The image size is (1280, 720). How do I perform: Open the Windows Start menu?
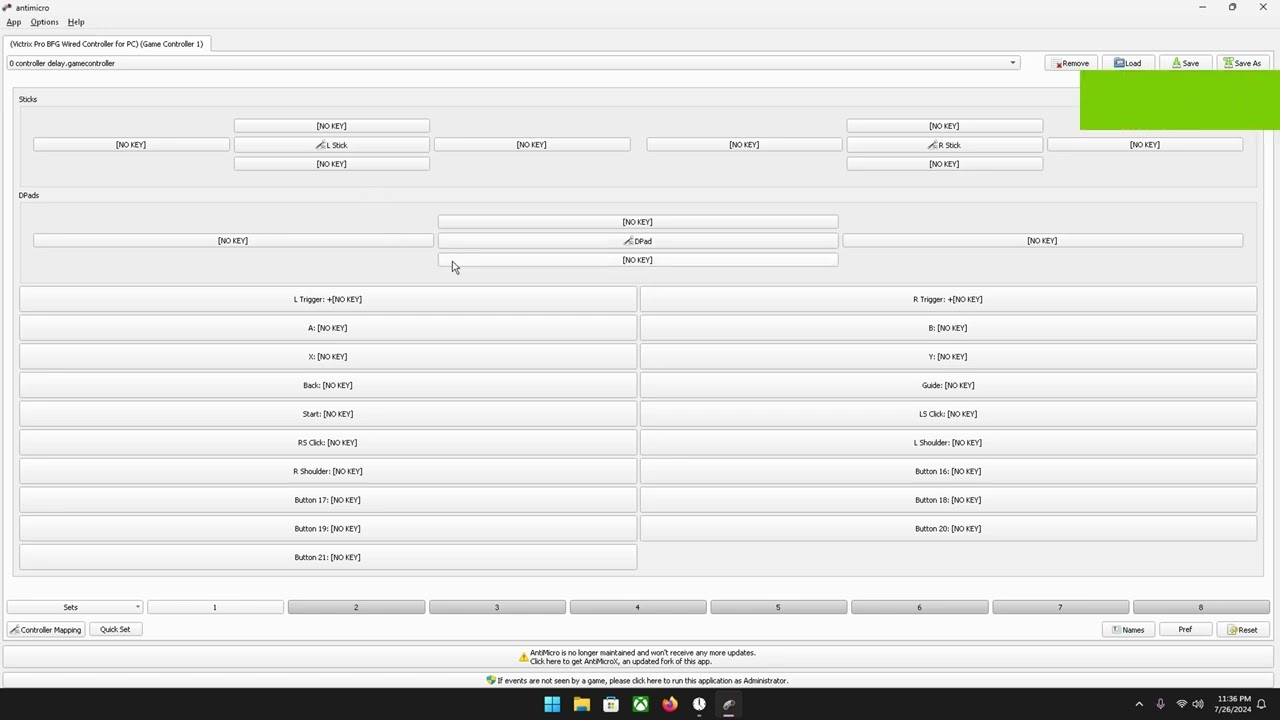[552, 705]
